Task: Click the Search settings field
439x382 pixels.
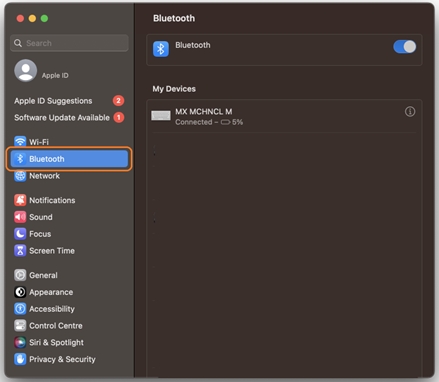Action: point(69,43)
